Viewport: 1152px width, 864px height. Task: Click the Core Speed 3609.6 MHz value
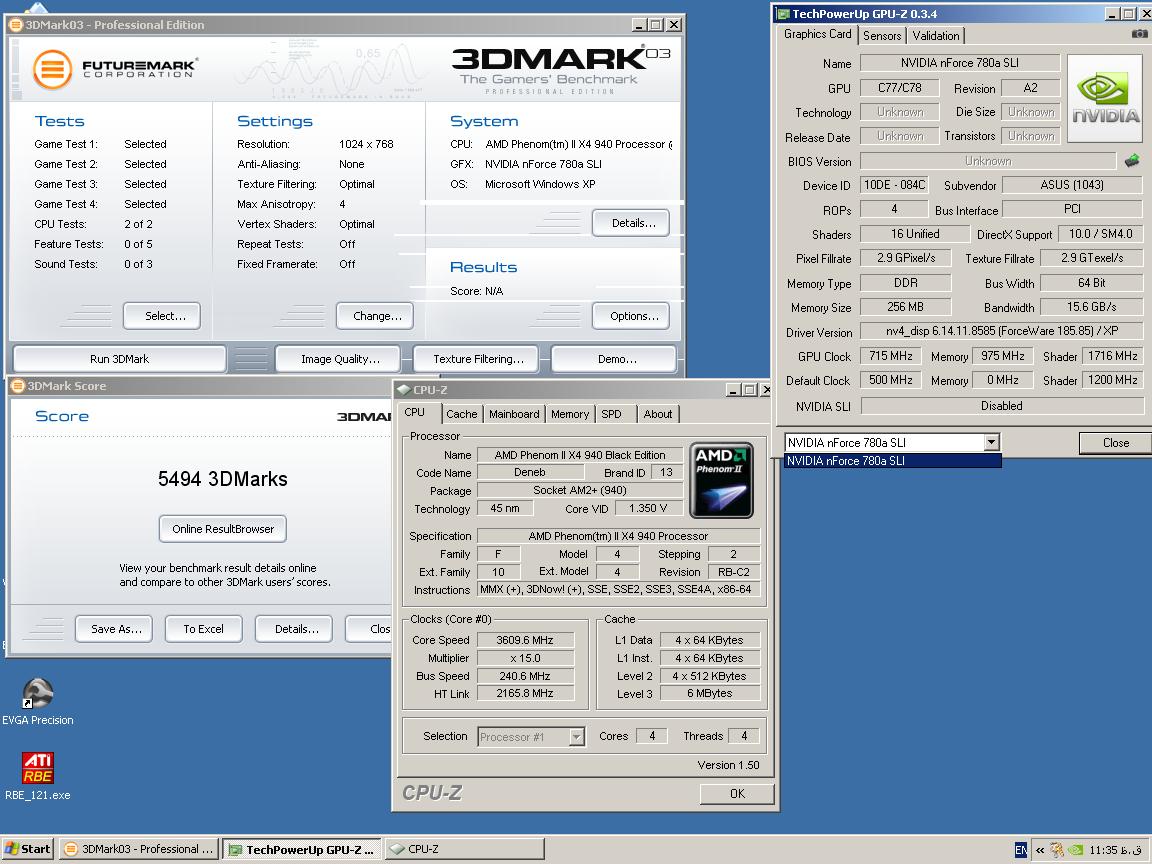coord(525,640)
